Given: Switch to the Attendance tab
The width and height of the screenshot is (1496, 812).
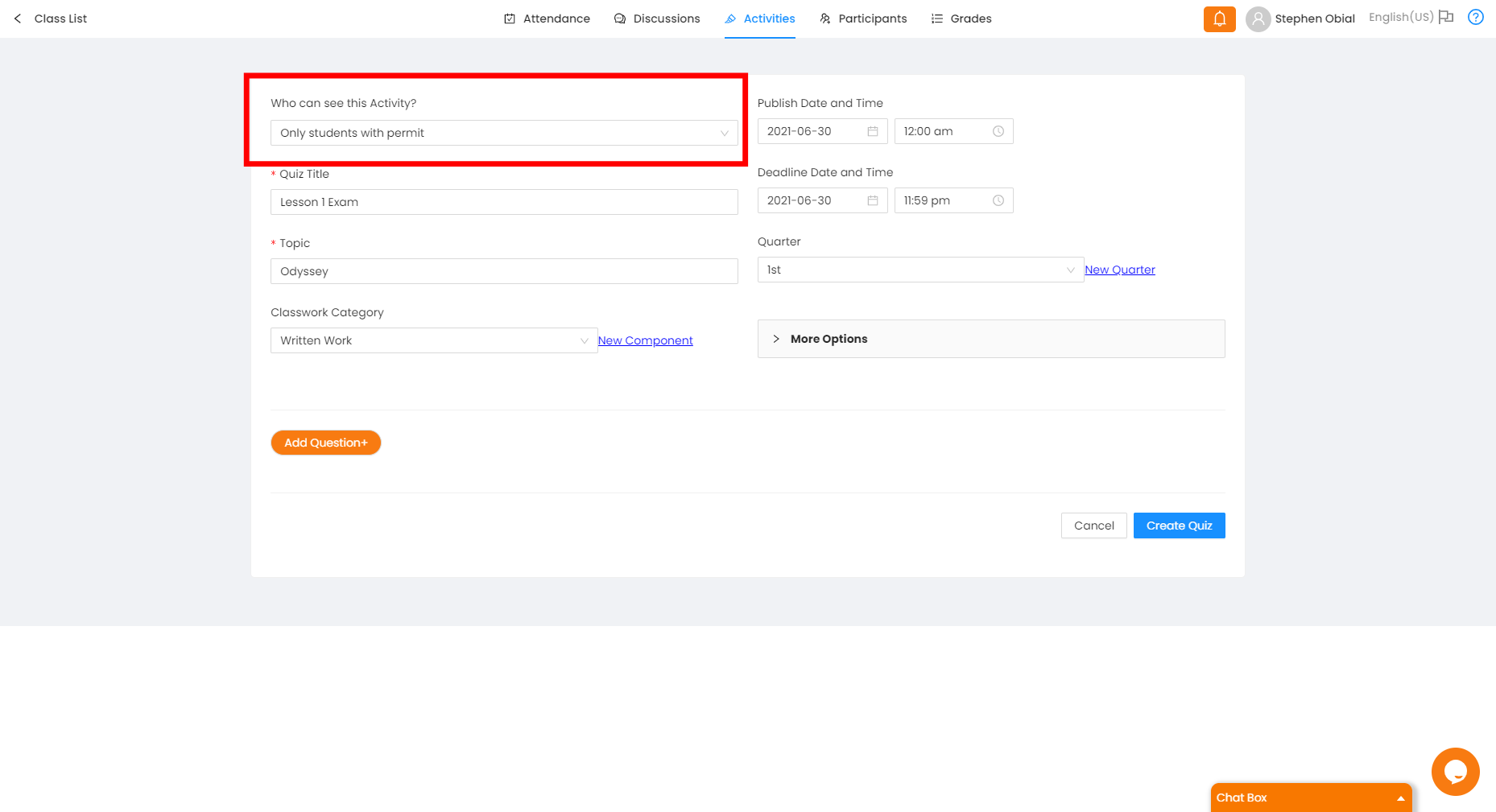Looking at the screenshot, I should [547, 19].
